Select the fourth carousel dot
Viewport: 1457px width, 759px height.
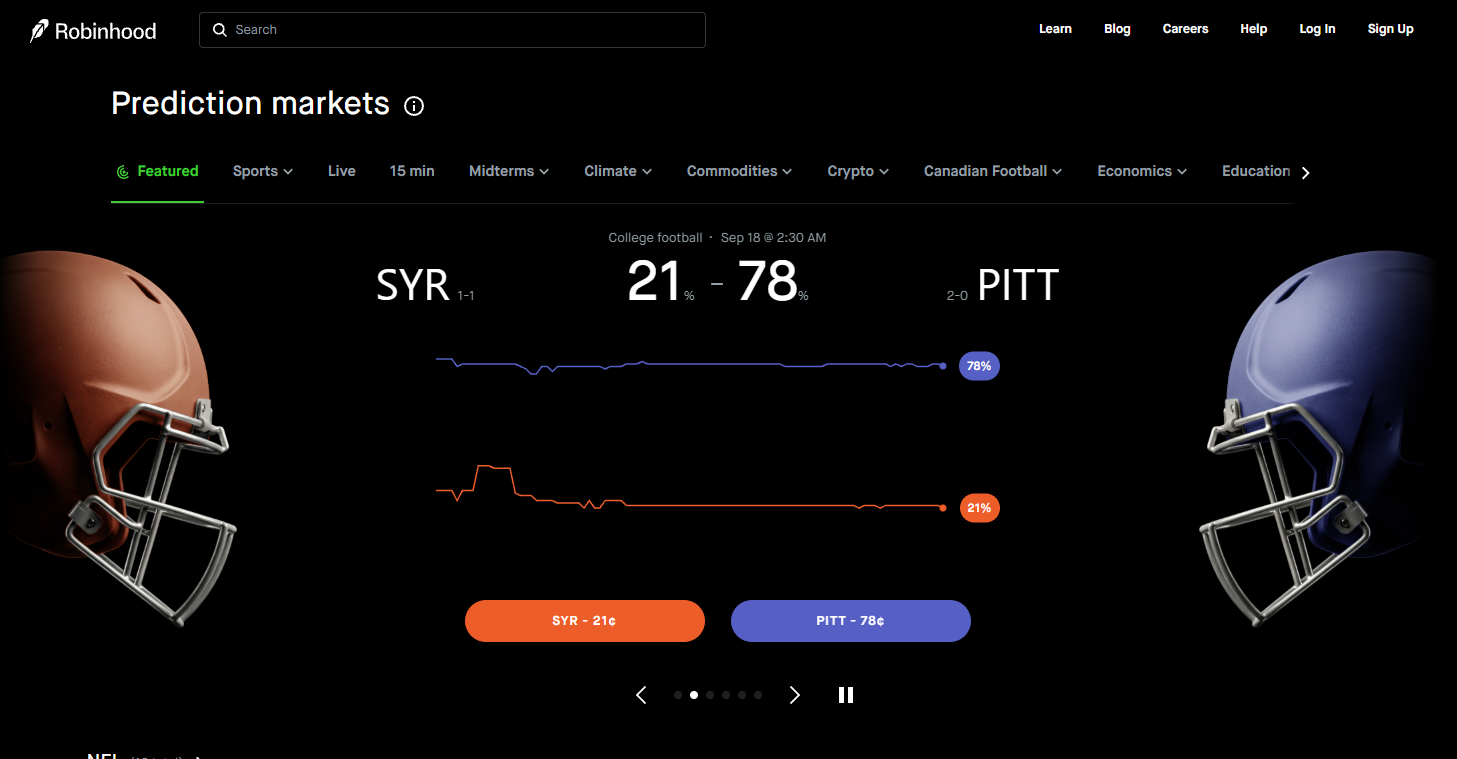726,695
